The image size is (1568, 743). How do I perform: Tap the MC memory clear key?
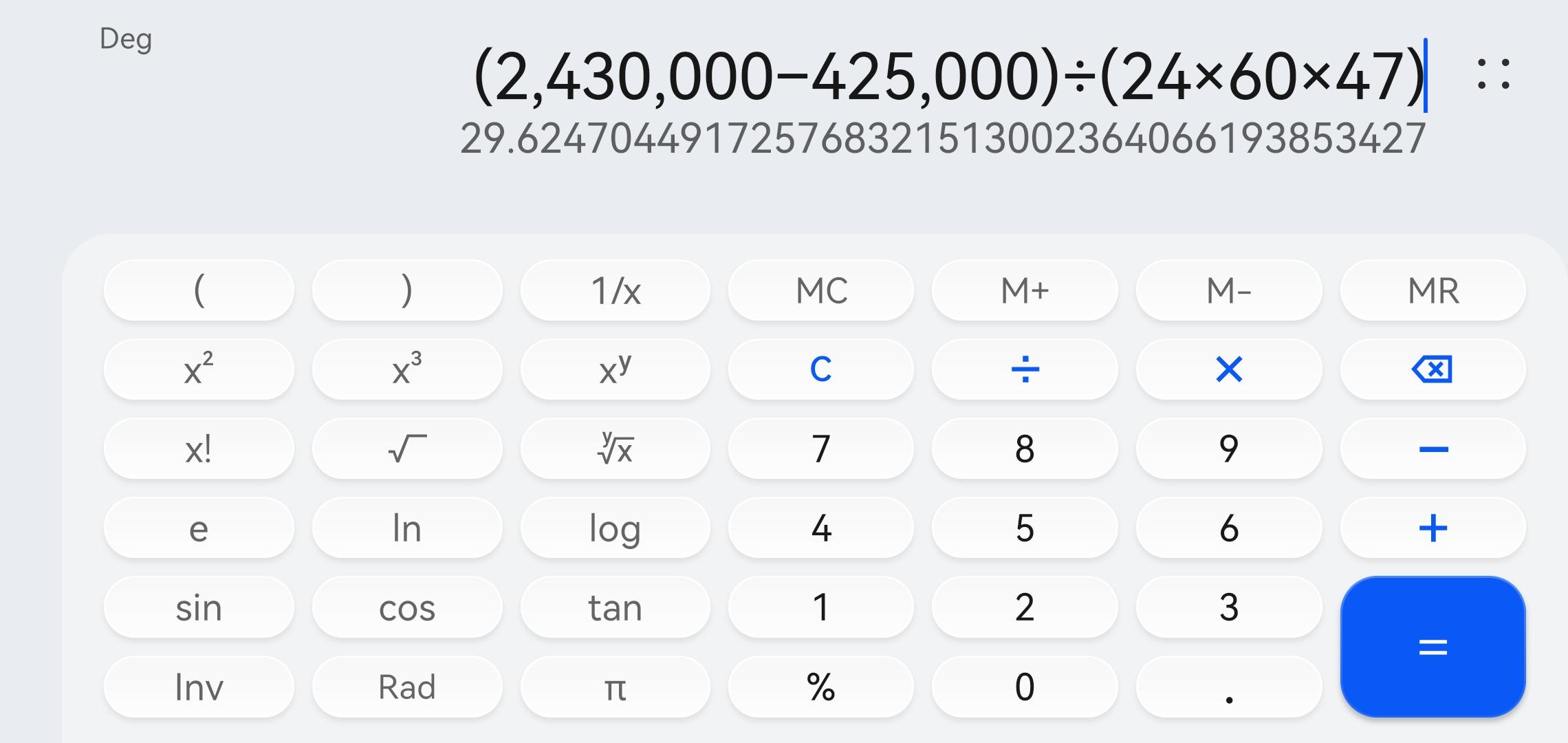820,290
